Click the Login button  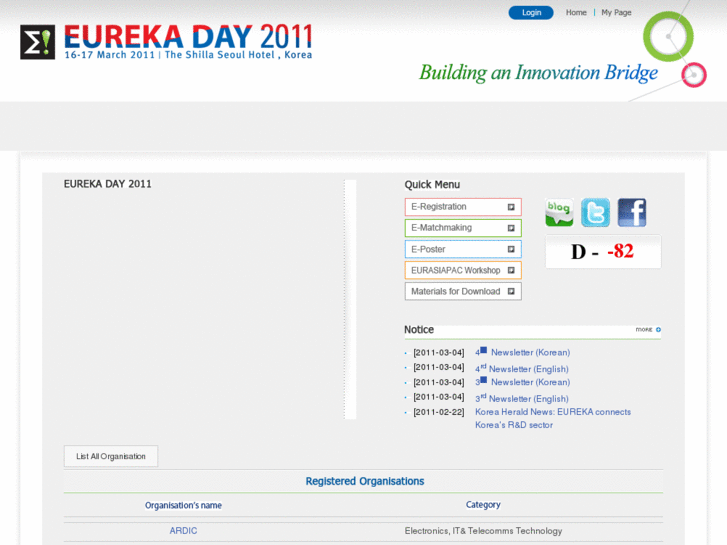[x=531, y=13]
